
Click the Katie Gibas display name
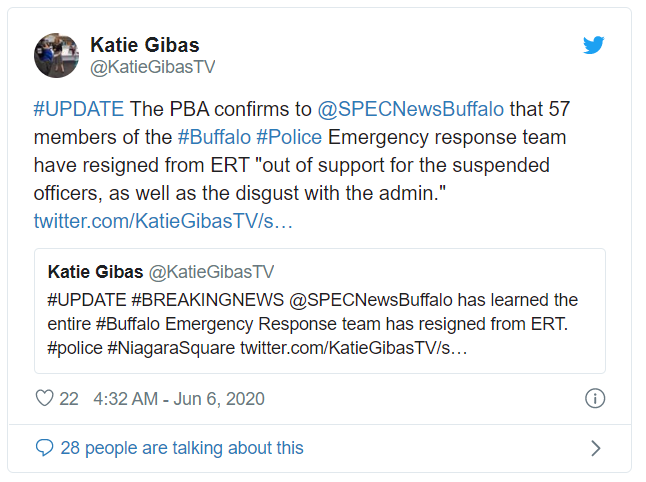144,45
